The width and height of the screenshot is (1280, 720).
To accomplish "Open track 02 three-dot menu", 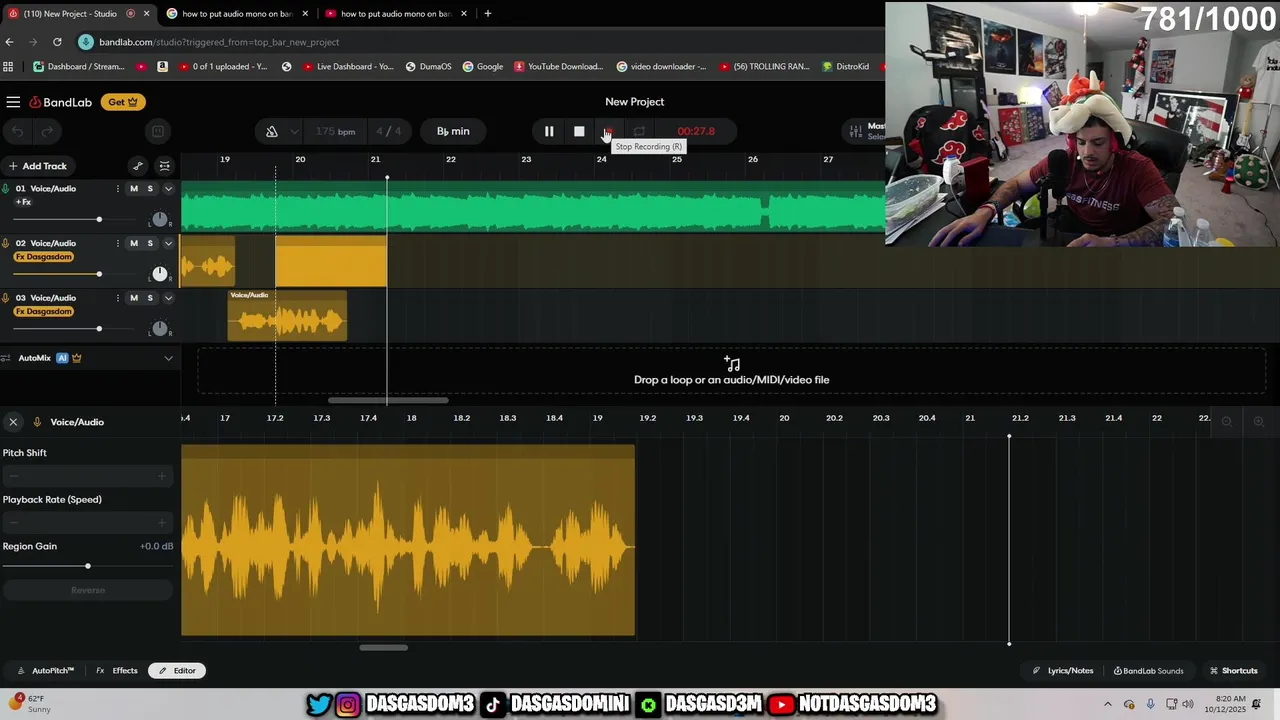I will click(118, 243).
